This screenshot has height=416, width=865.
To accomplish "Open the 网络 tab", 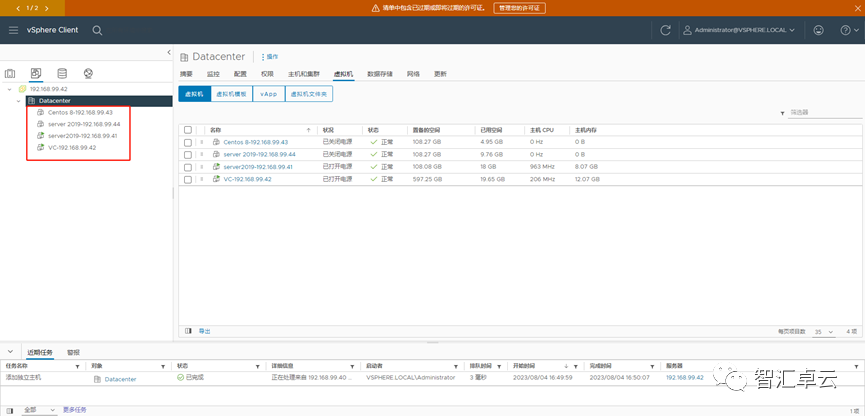I will (413, 74).
